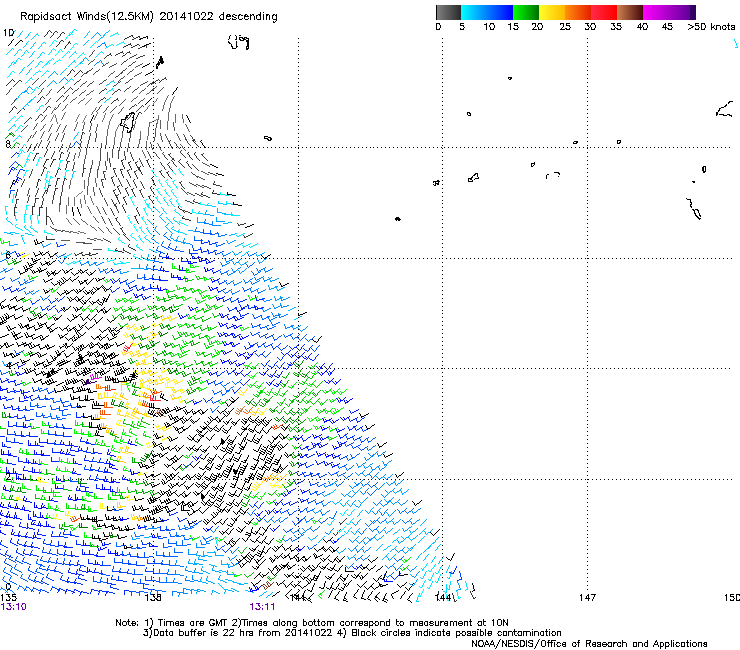Click the '35' label under the color legend

coord(616,27)
